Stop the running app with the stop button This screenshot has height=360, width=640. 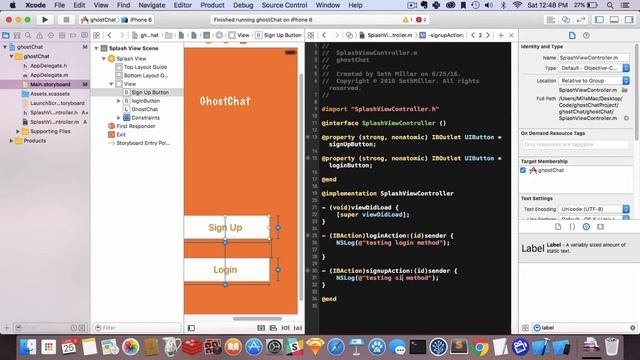(x=66, y=20)
